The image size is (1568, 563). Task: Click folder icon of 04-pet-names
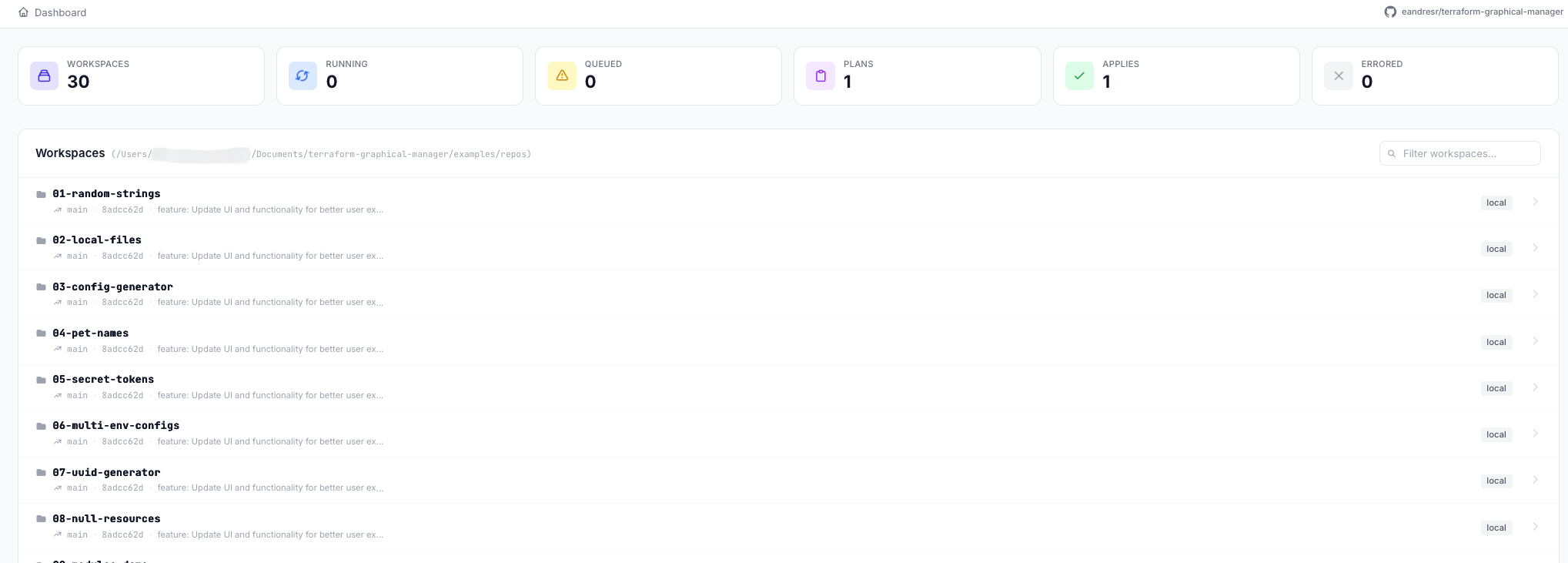[x=42, y=333]
